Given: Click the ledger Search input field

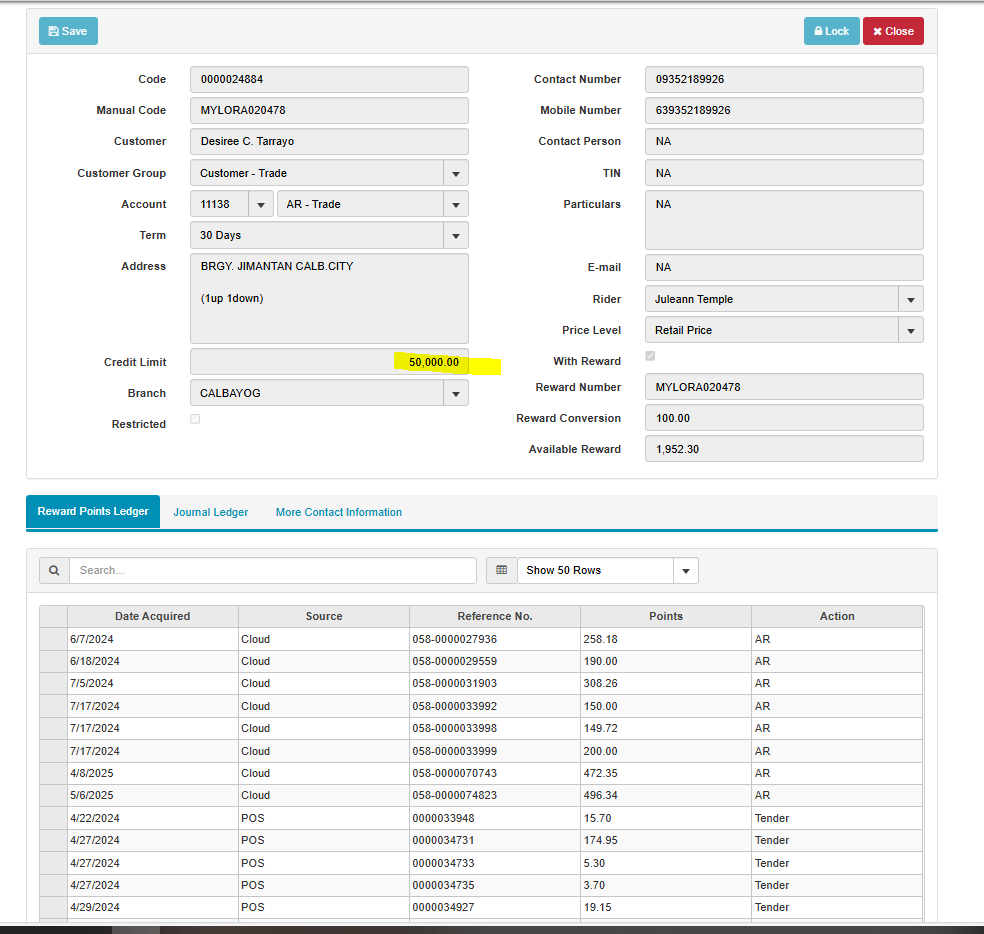Looking at the screenshot, I should point(272,570).
